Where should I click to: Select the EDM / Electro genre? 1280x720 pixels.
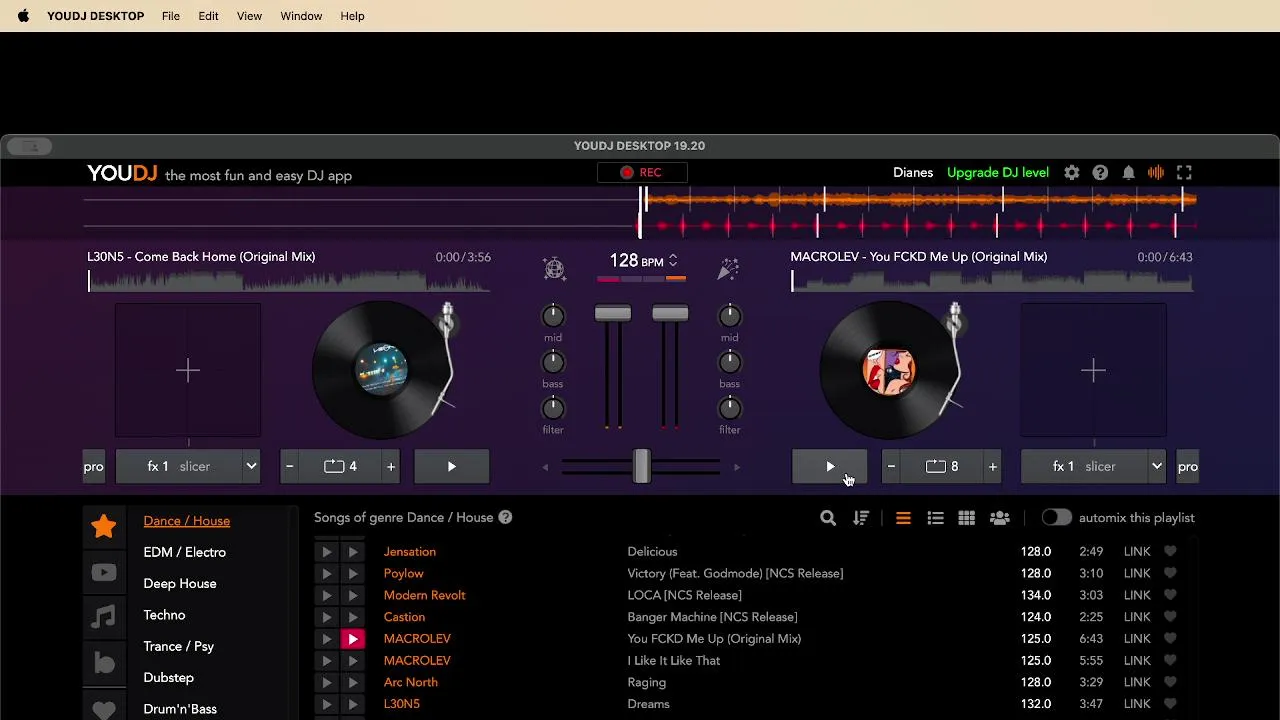click(x=185, y=552)
